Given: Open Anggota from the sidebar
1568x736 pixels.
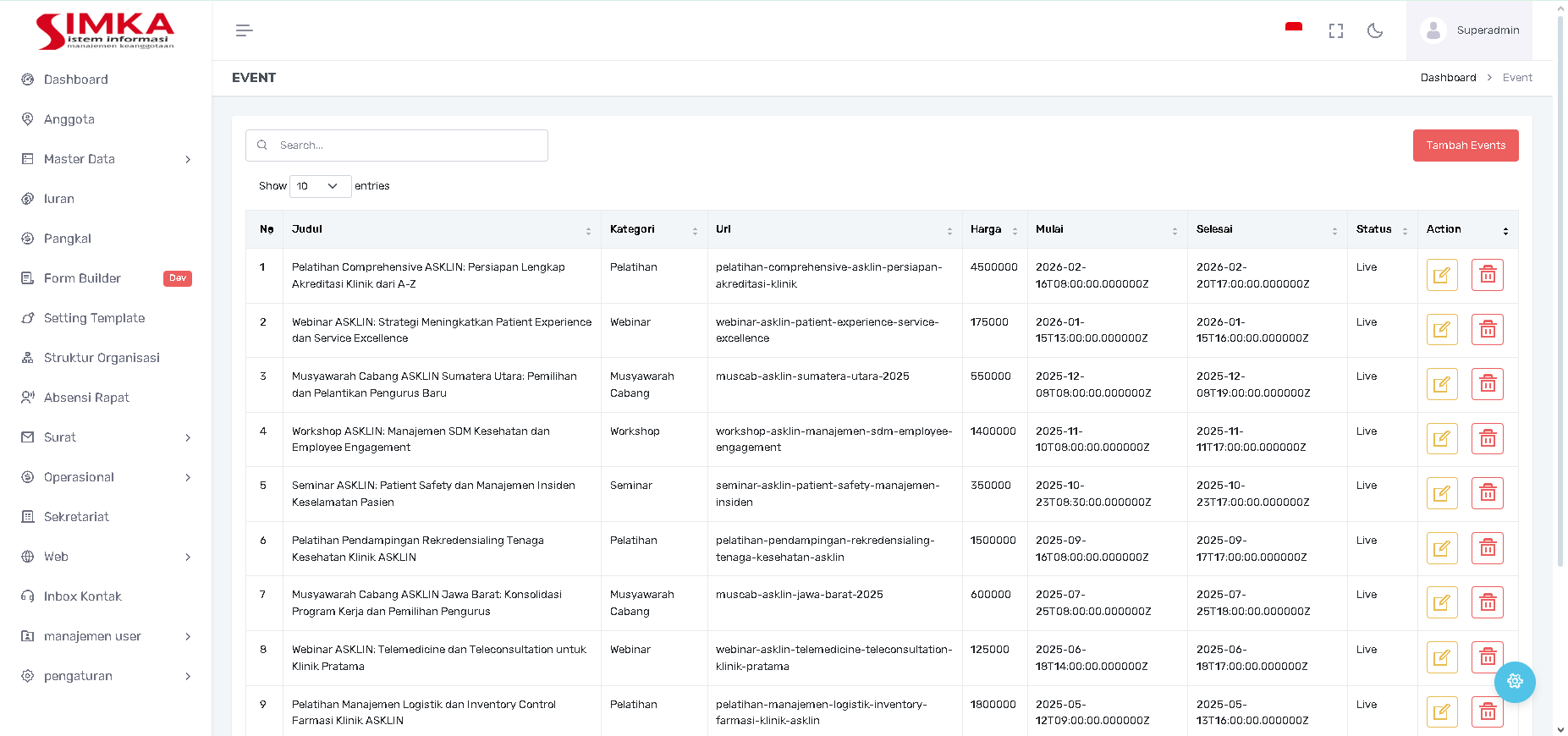Looking at the screenshot, I should pyautogui.click(x=69, y=119).
